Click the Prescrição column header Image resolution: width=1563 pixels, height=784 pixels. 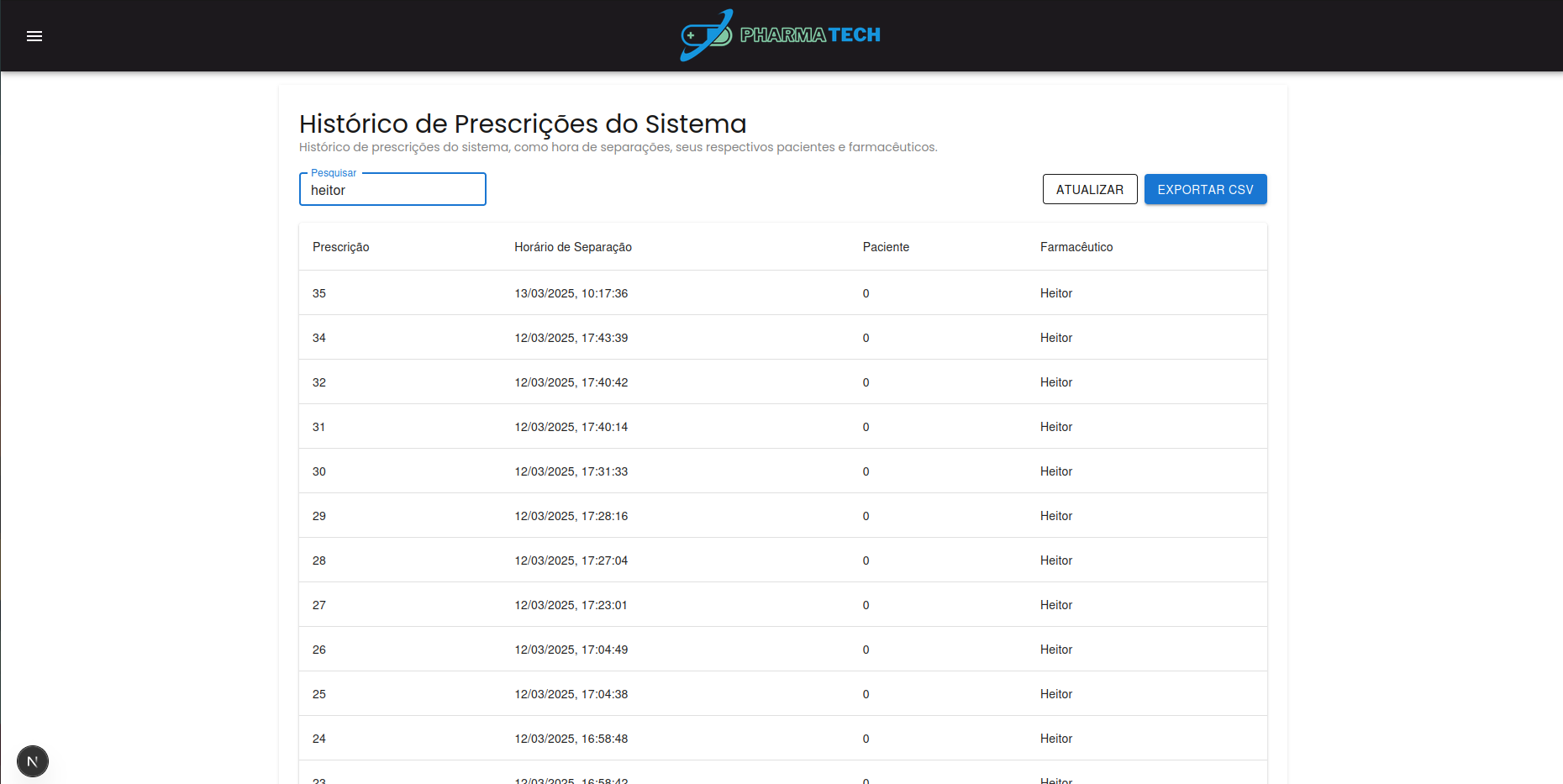[341, 247]
